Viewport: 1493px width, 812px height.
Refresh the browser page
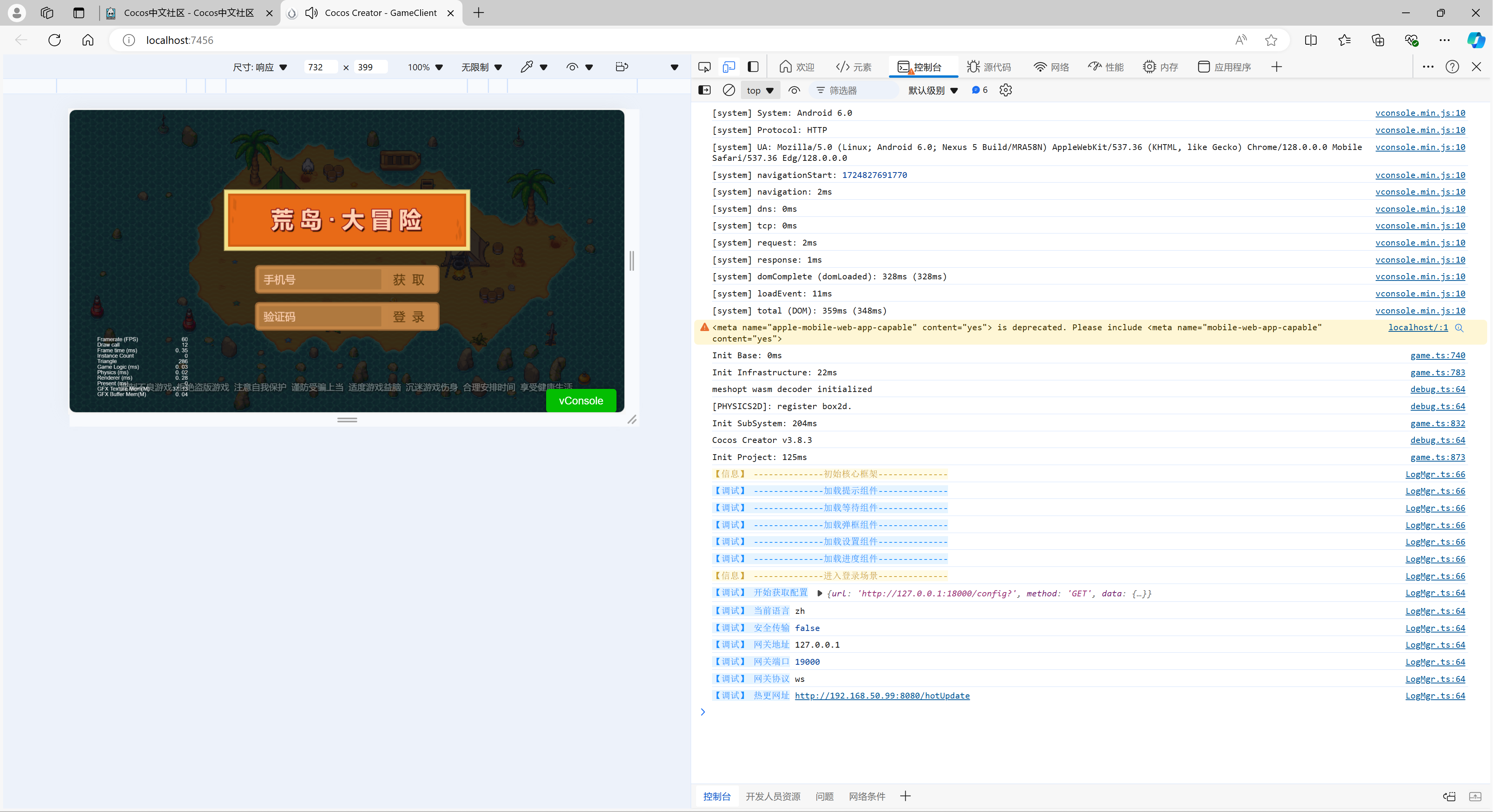(x=54, y=40)
